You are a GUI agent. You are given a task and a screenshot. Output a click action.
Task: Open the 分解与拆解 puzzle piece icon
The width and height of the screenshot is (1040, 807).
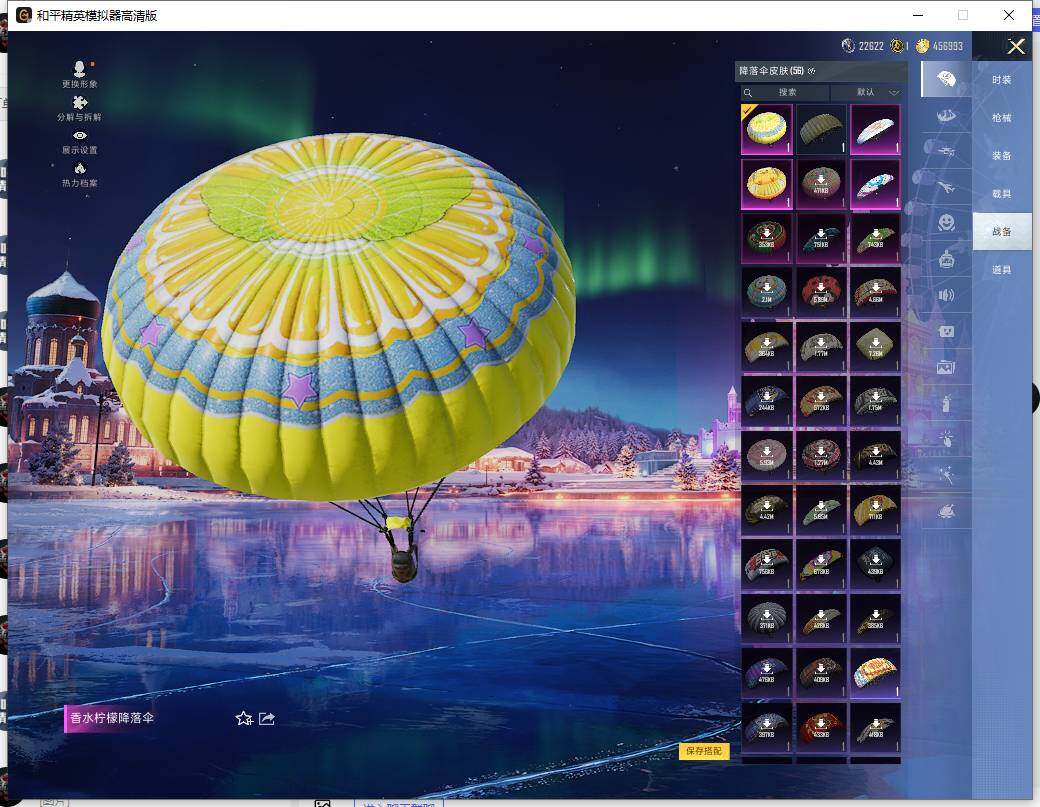pyautogui.click(x=80, y=102)
